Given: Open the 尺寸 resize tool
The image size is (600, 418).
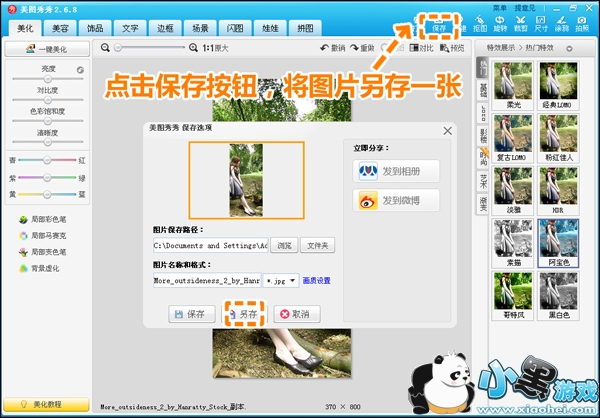Looking at the screenshot, I should (541, 24).
